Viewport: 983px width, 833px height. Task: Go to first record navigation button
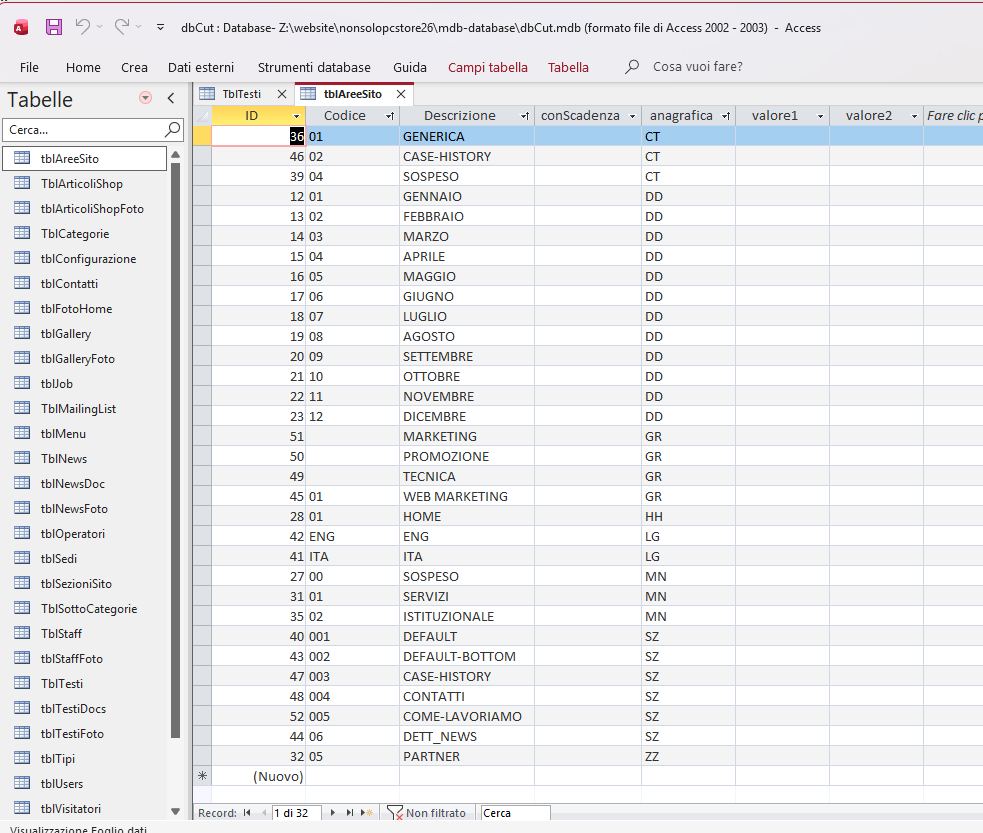click(247, 813)
